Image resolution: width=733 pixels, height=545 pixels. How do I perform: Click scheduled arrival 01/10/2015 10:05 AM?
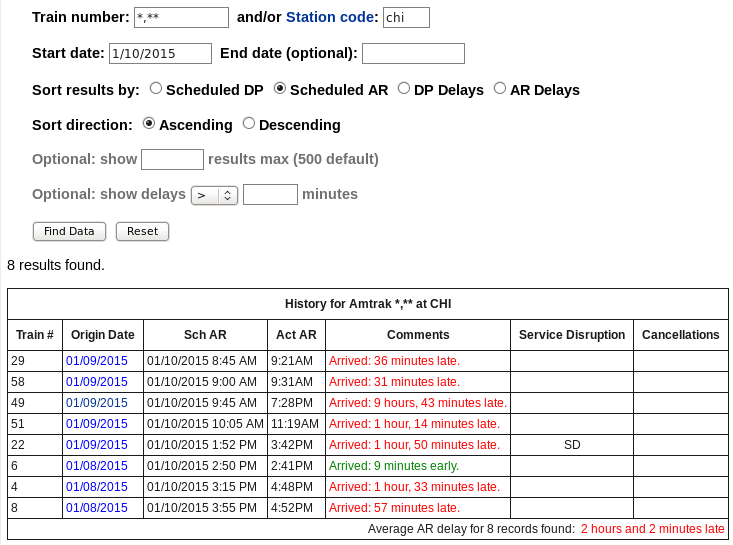(x=205, y=424)
